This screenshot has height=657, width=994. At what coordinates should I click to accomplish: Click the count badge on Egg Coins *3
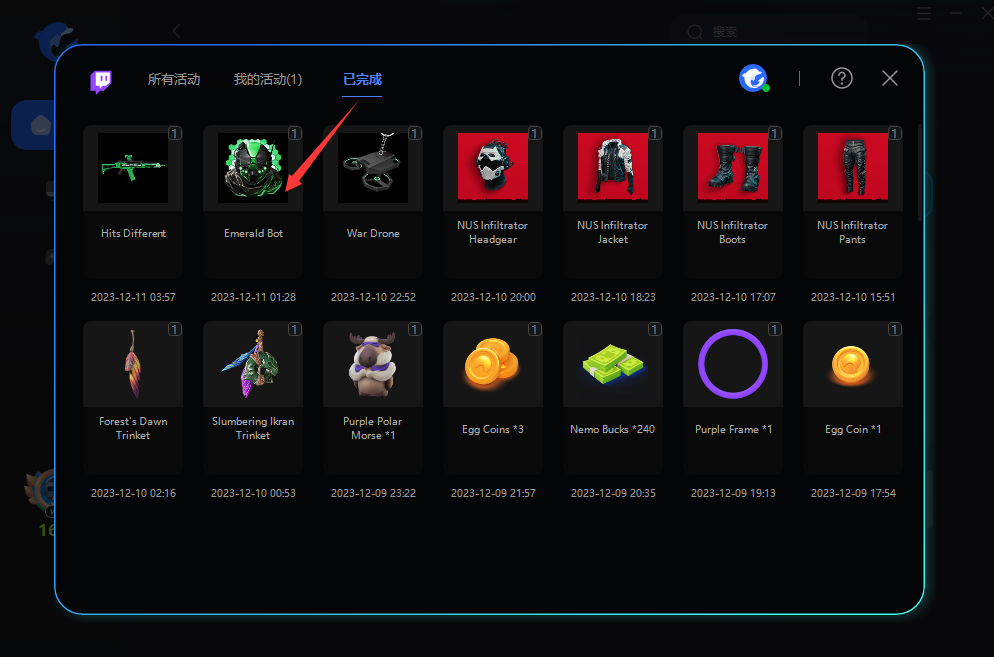tap(535, 329)
